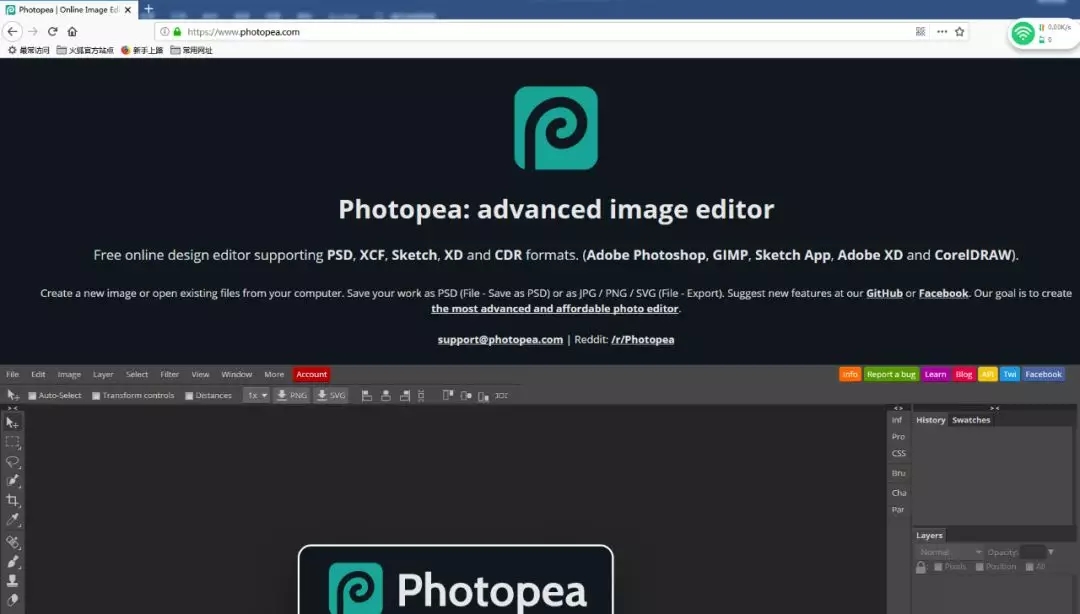Screen dimensions: 1080x614
Task: Click distribute vertical spacing icon
Action: point(422,396)
